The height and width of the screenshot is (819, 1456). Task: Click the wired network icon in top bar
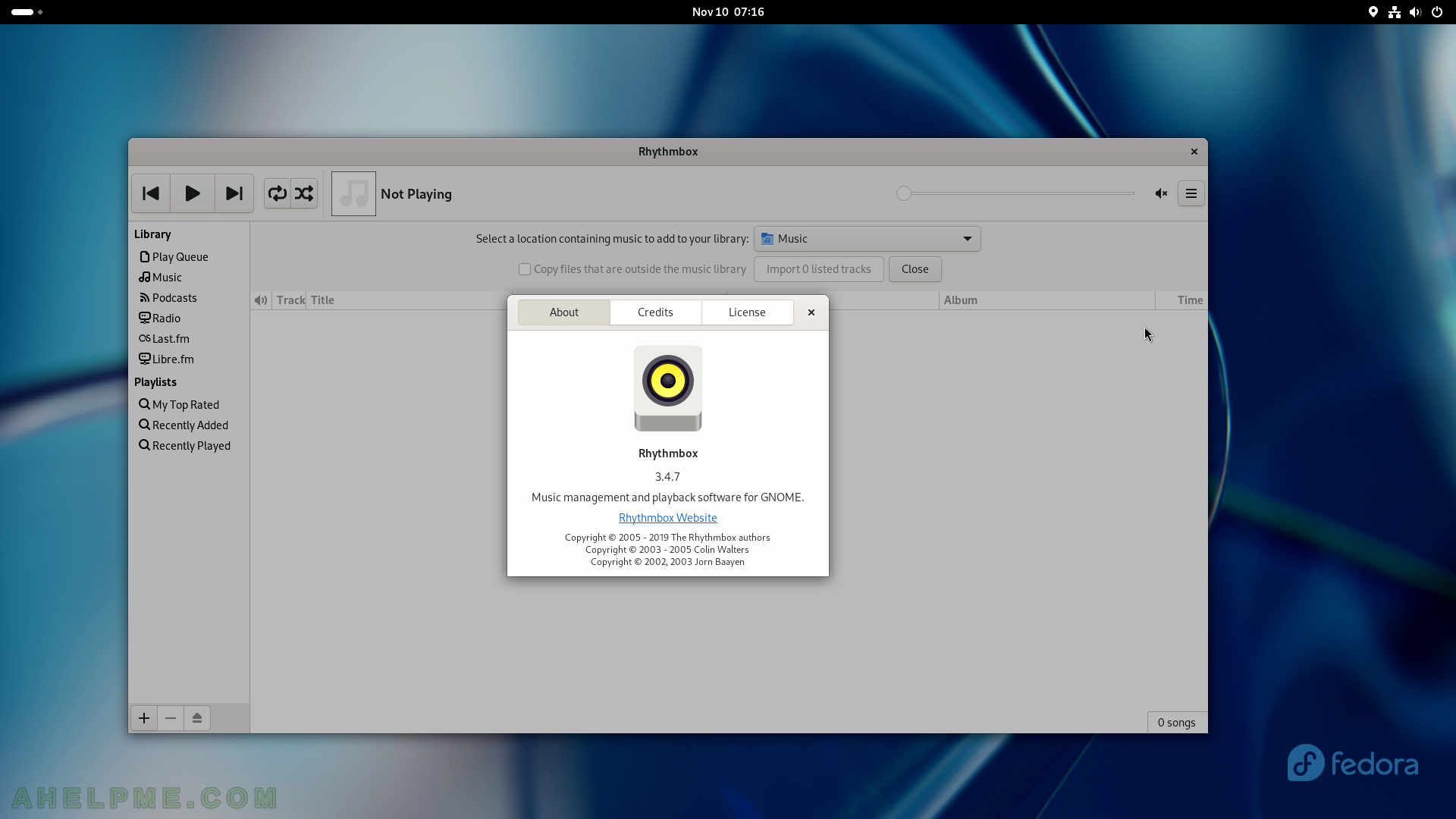1395,12
